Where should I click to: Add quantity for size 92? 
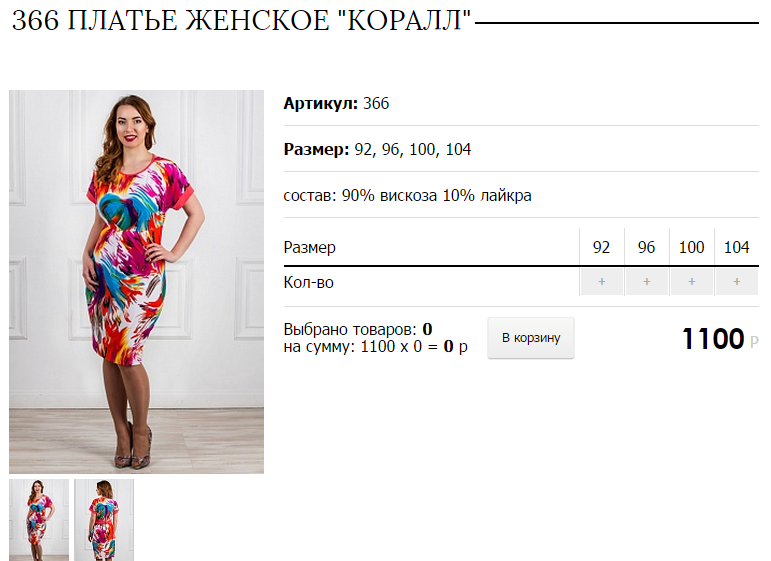point(601,282)
